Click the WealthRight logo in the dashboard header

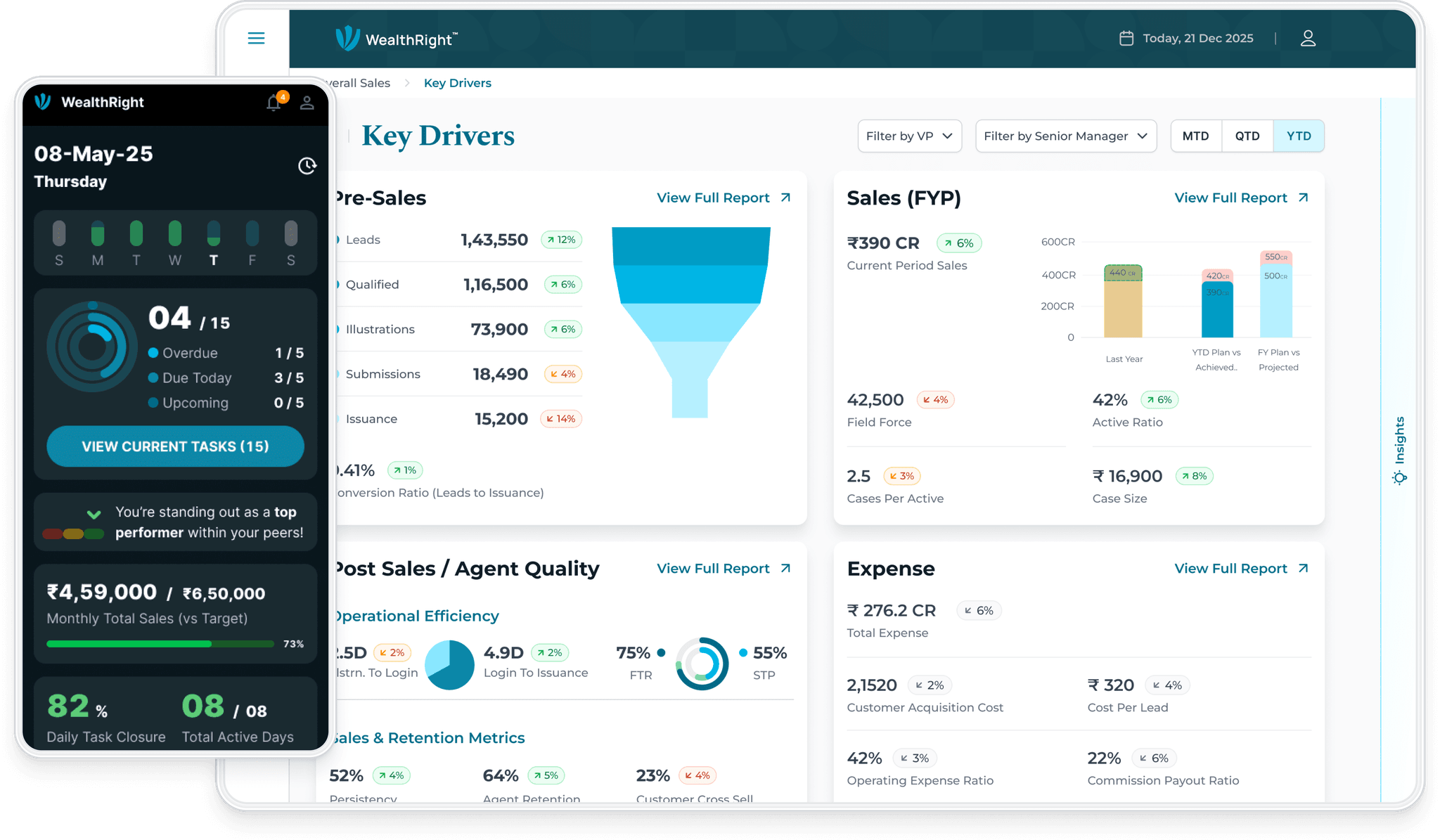[397, 39]
